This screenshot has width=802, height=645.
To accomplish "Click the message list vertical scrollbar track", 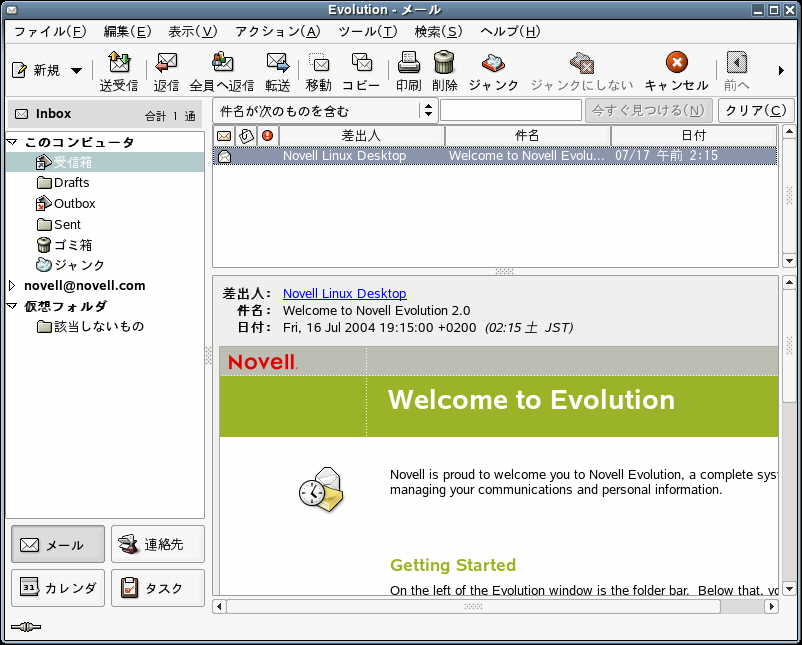I will click(x=789, y=196).
